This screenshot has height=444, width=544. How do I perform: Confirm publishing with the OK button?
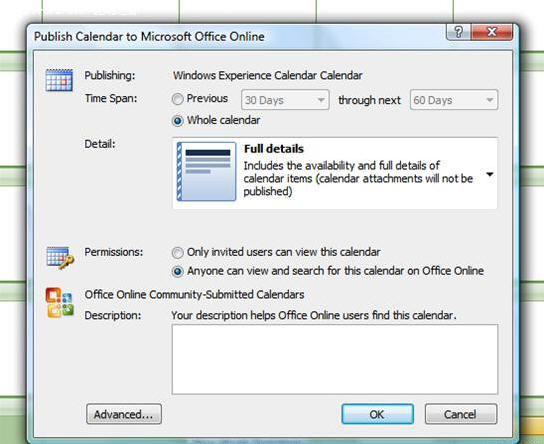[x=377, y=414]
